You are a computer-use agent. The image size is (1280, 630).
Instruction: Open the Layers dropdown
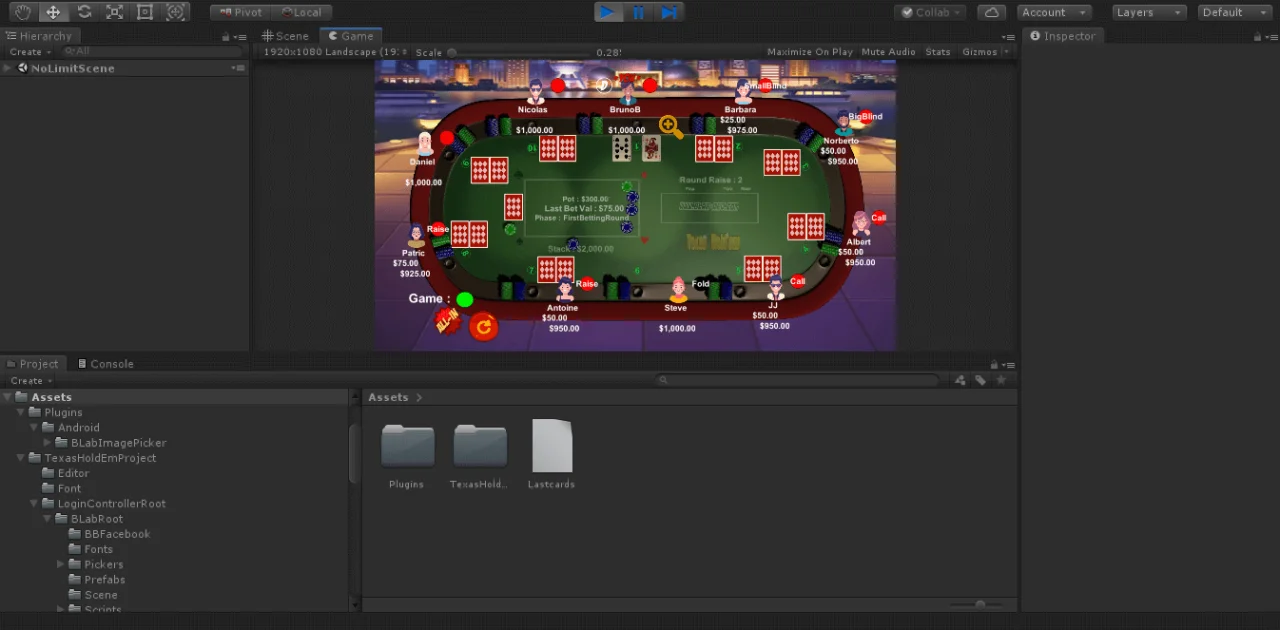coord(1149,12)
